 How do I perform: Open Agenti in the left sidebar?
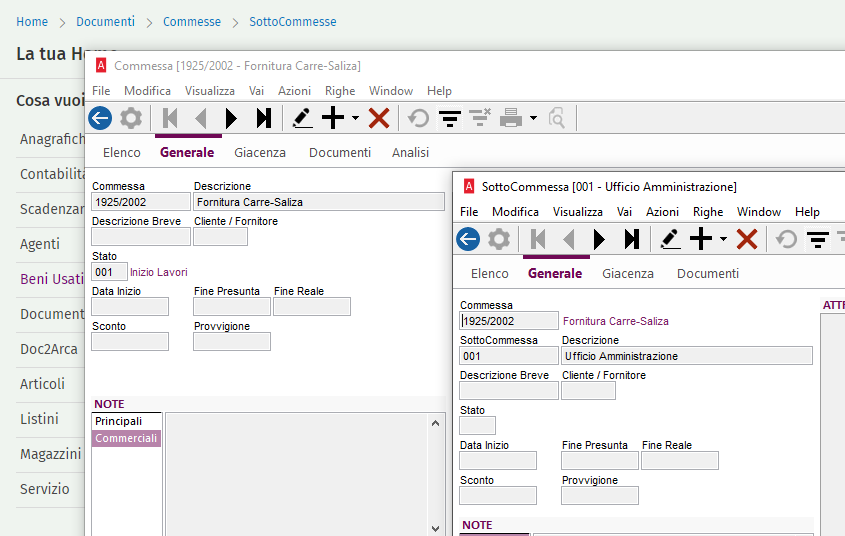coord(40,244)
